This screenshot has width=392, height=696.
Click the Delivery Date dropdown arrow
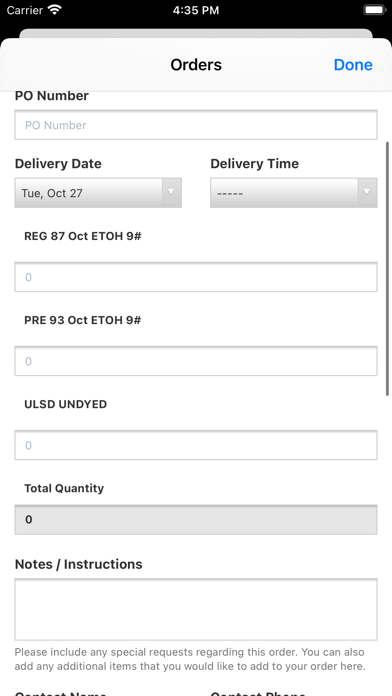pyautogui.click(x=171, y=192)
